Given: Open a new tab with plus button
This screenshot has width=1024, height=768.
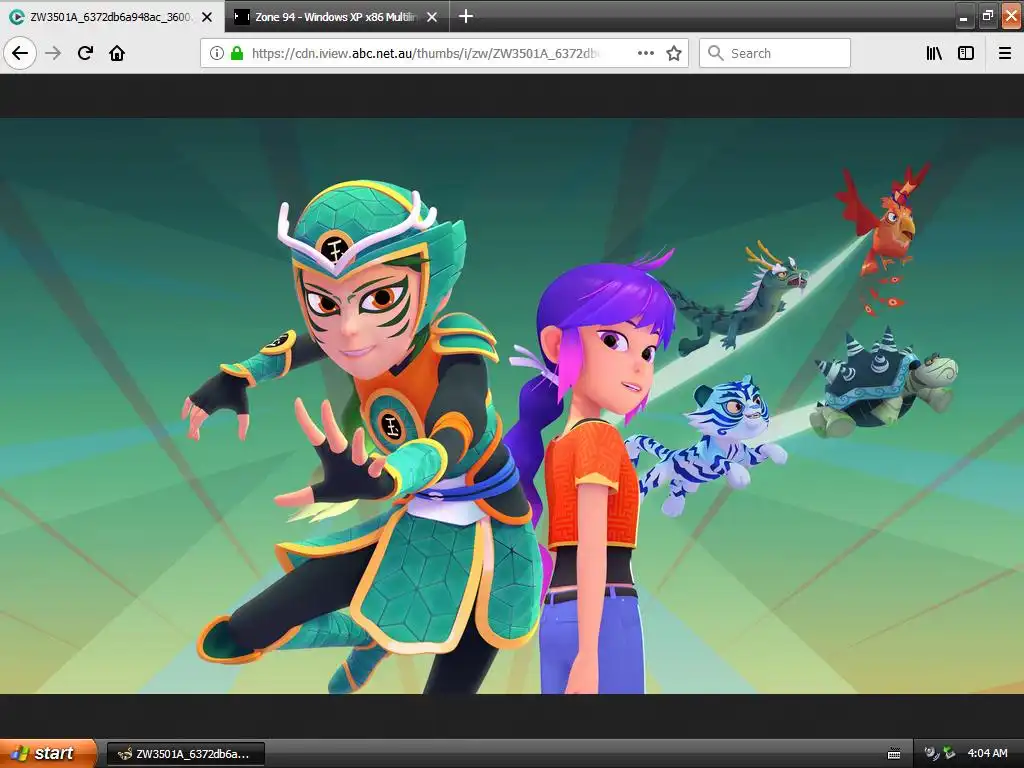Looking at the screenshot, I should pyautogui.click(x=466, y=16).
